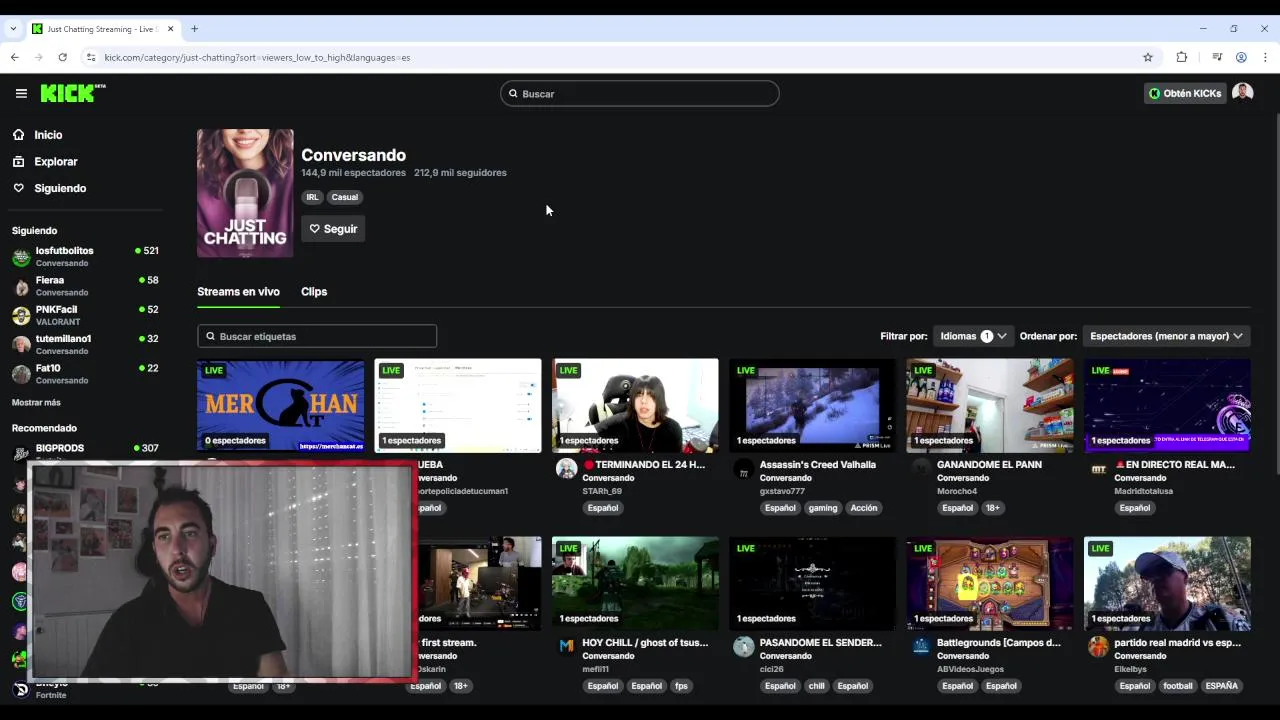Viewport: 1280px width, 720px height.
Task: Click the browser back arrow
Action: coord(15,57)
